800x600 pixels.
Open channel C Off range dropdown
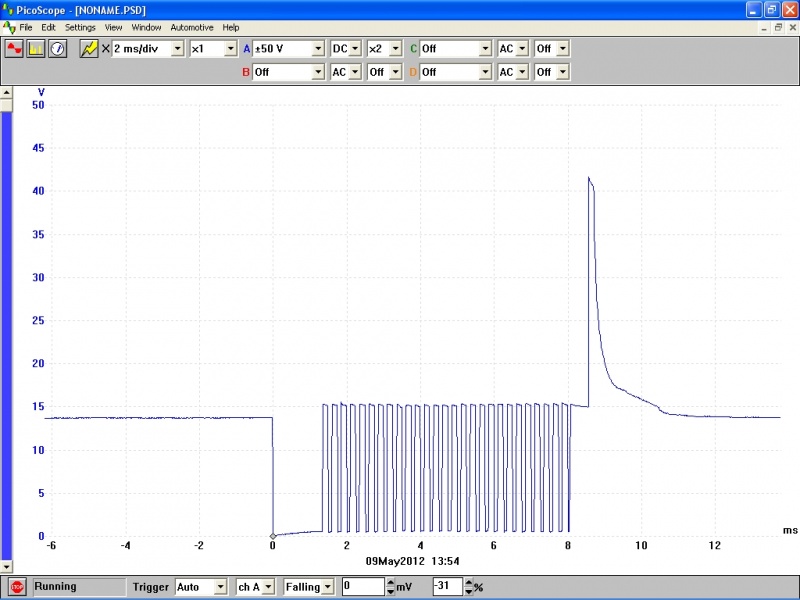pos(485,48)
